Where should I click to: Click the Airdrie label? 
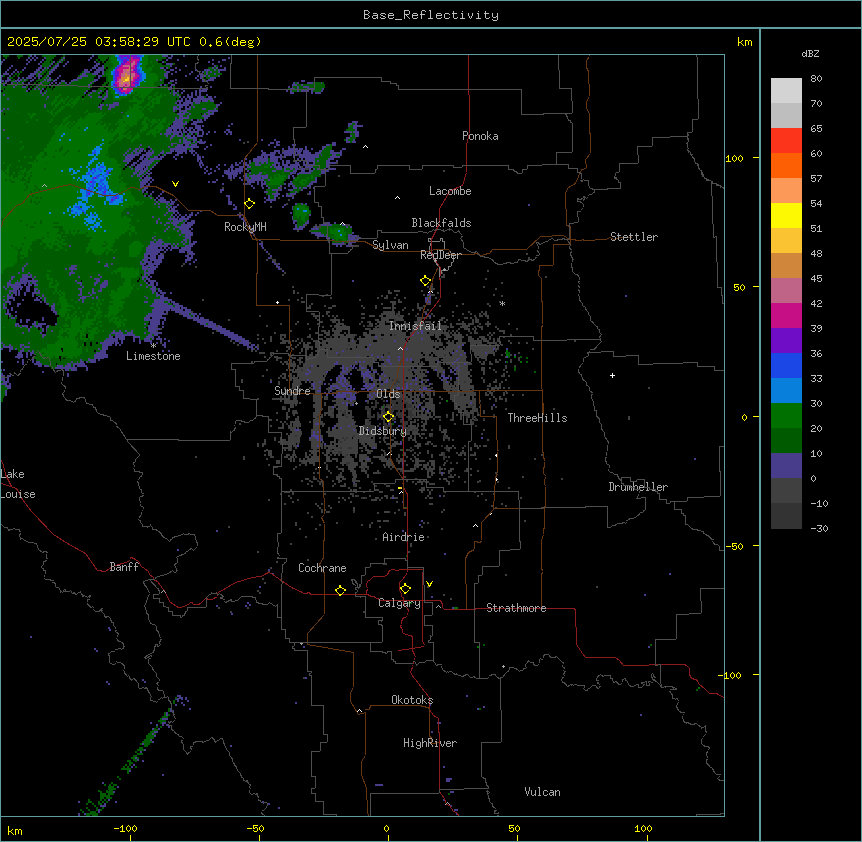pos(404,537)
